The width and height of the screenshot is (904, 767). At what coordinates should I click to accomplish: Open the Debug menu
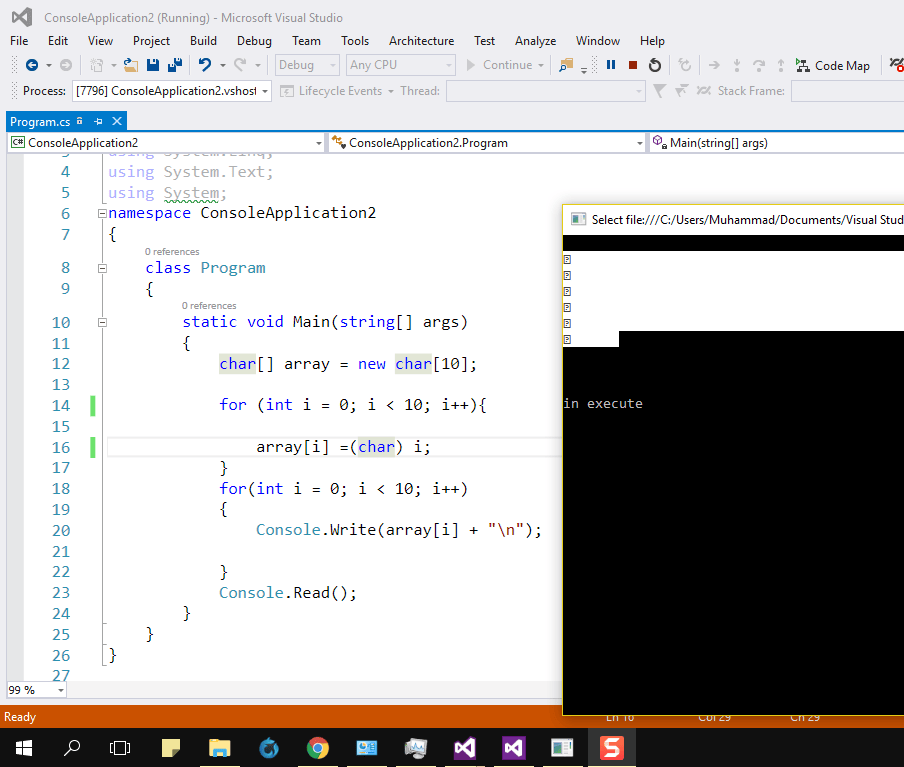(254, 41)
